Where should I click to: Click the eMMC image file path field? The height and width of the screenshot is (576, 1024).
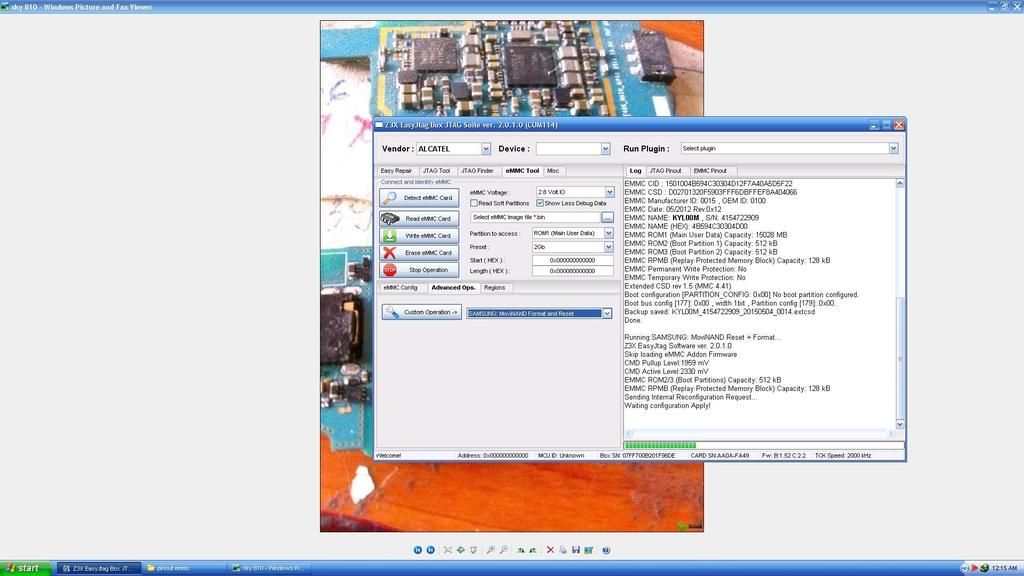535,217
